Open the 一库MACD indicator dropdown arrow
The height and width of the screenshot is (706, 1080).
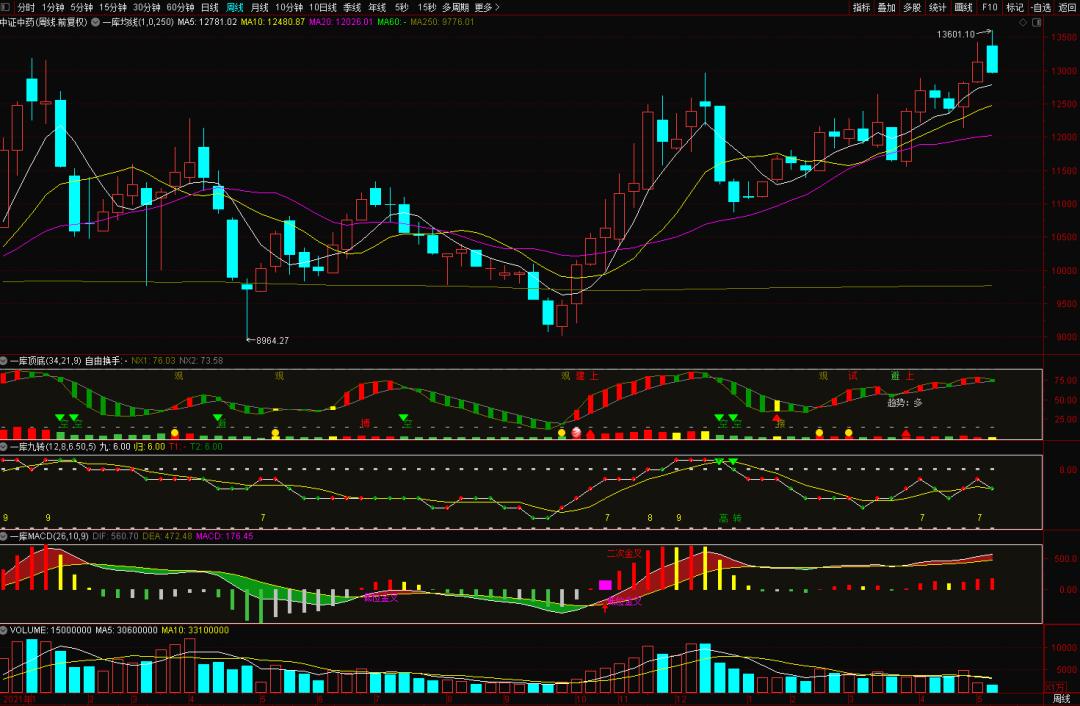point(4,536)
